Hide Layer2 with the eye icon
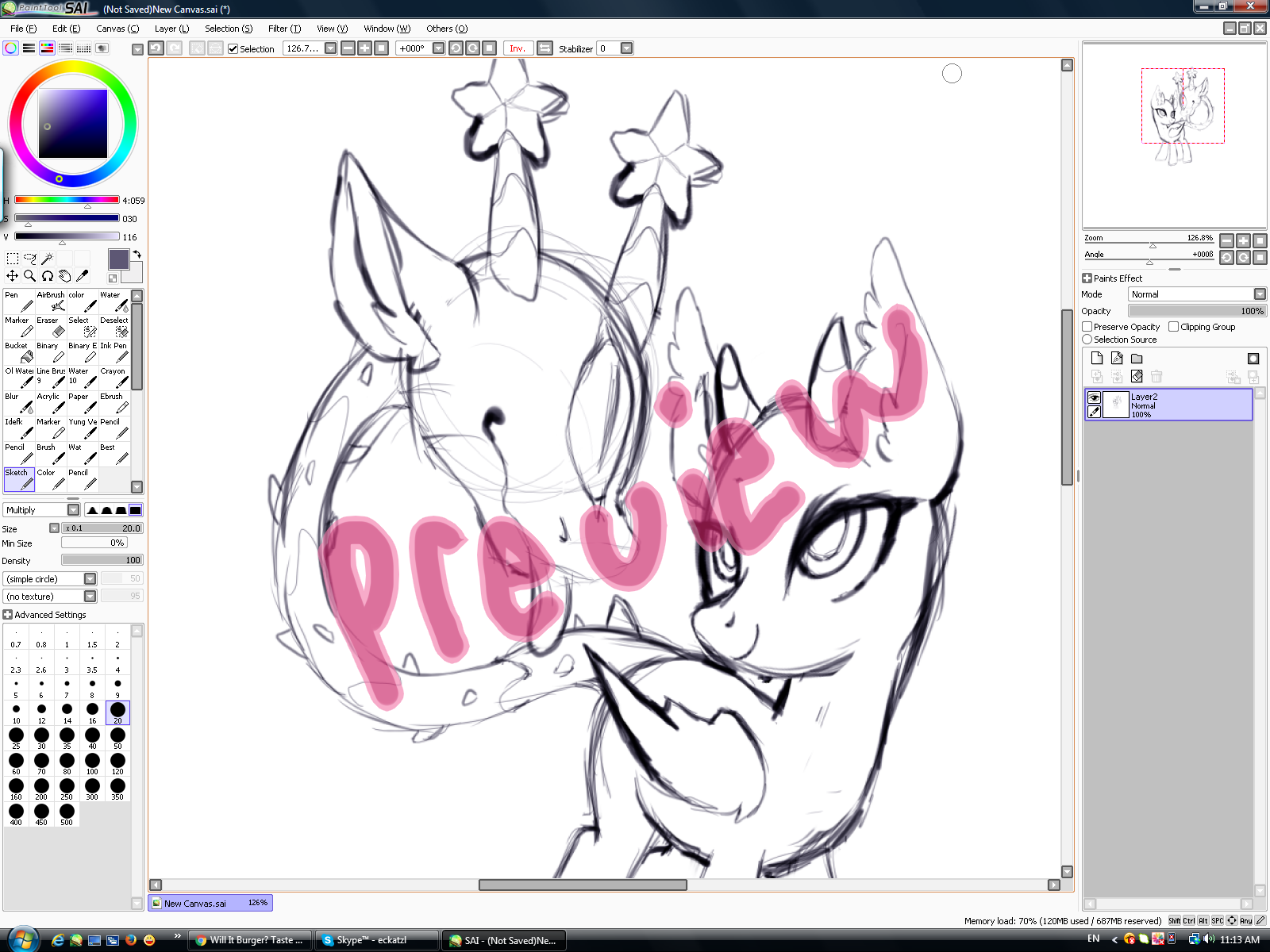The image size is (1270, 952). point(1094,397)
